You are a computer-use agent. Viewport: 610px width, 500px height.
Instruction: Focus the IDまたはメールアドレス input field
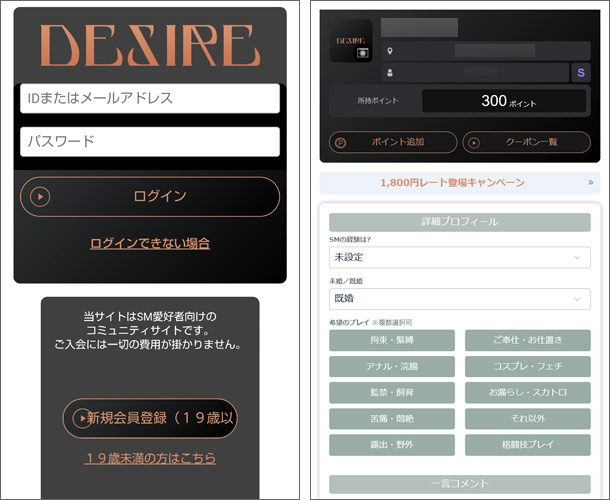click(x=150, y=98)
